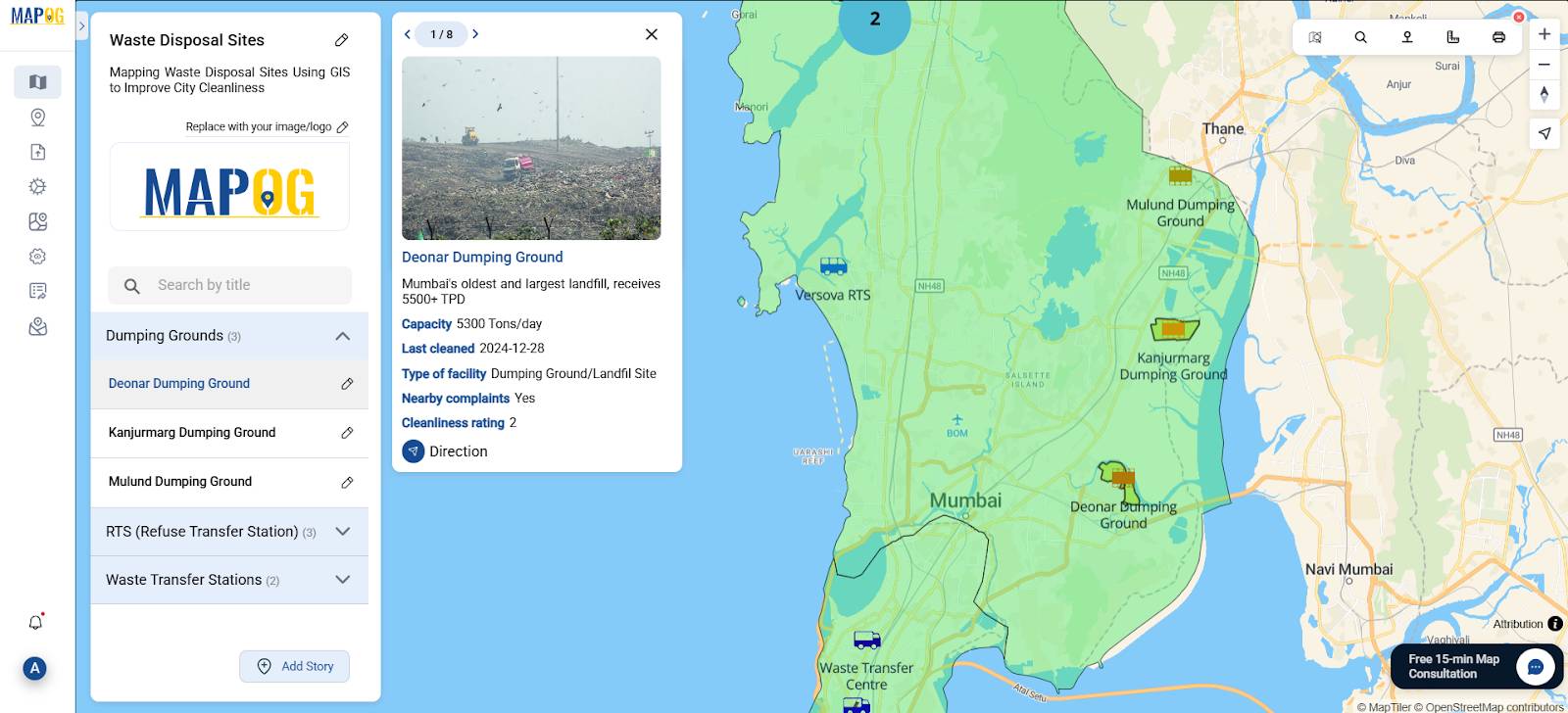Click the Attribution info button
Screen dimensions: 1568x713
point(1555,624)
